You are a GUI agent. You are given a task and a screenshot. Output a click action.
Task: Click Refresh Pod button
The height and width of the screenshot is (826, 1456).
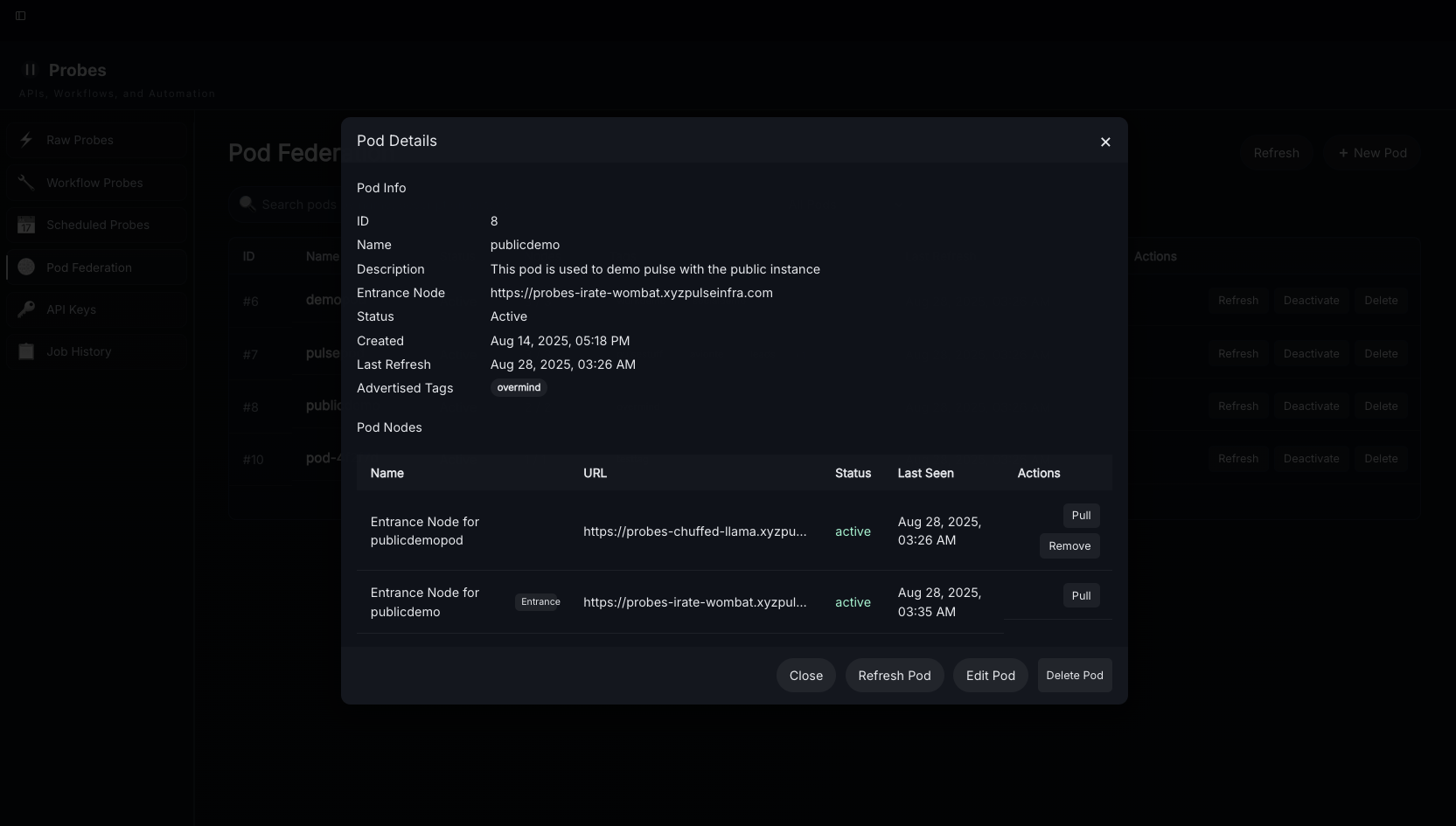pos(894,676)
